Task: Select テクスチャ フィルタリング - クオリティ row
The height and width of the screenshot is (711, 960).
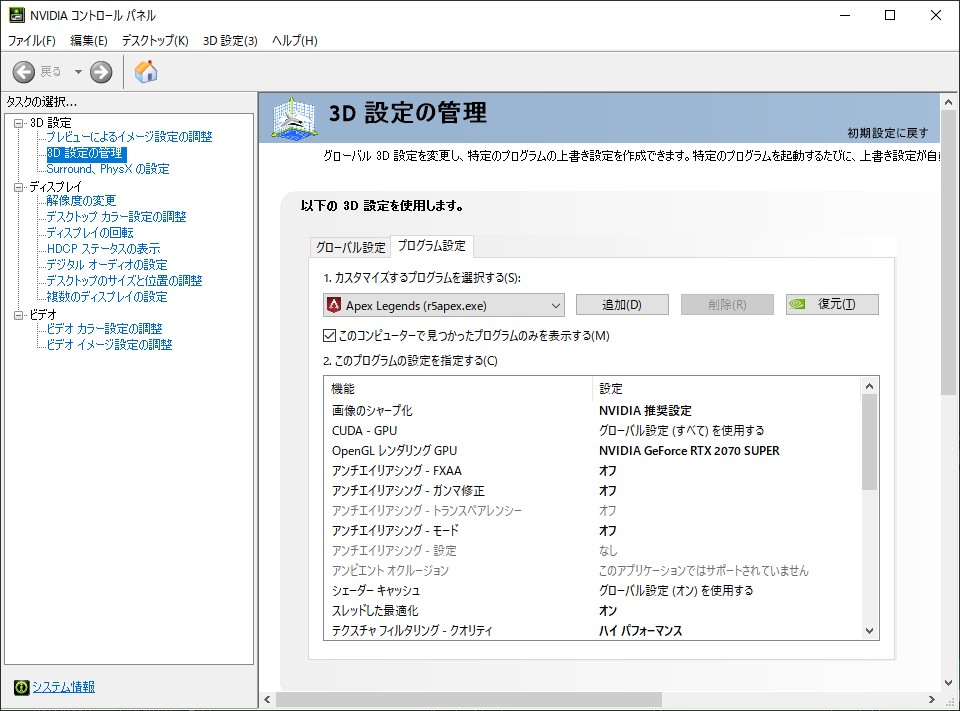Action: pos(592,630)
